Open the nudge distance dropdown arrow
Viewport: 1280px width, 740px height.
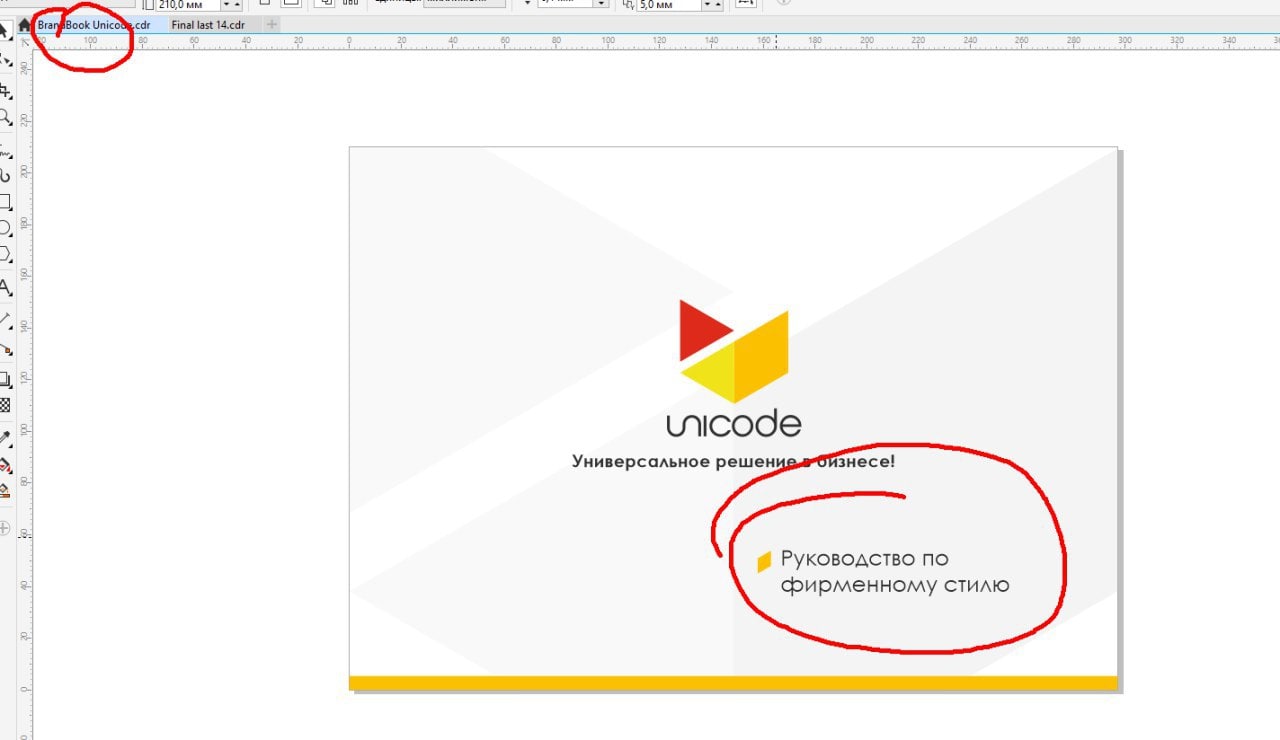pyautogui.click(x=601, y=4)
